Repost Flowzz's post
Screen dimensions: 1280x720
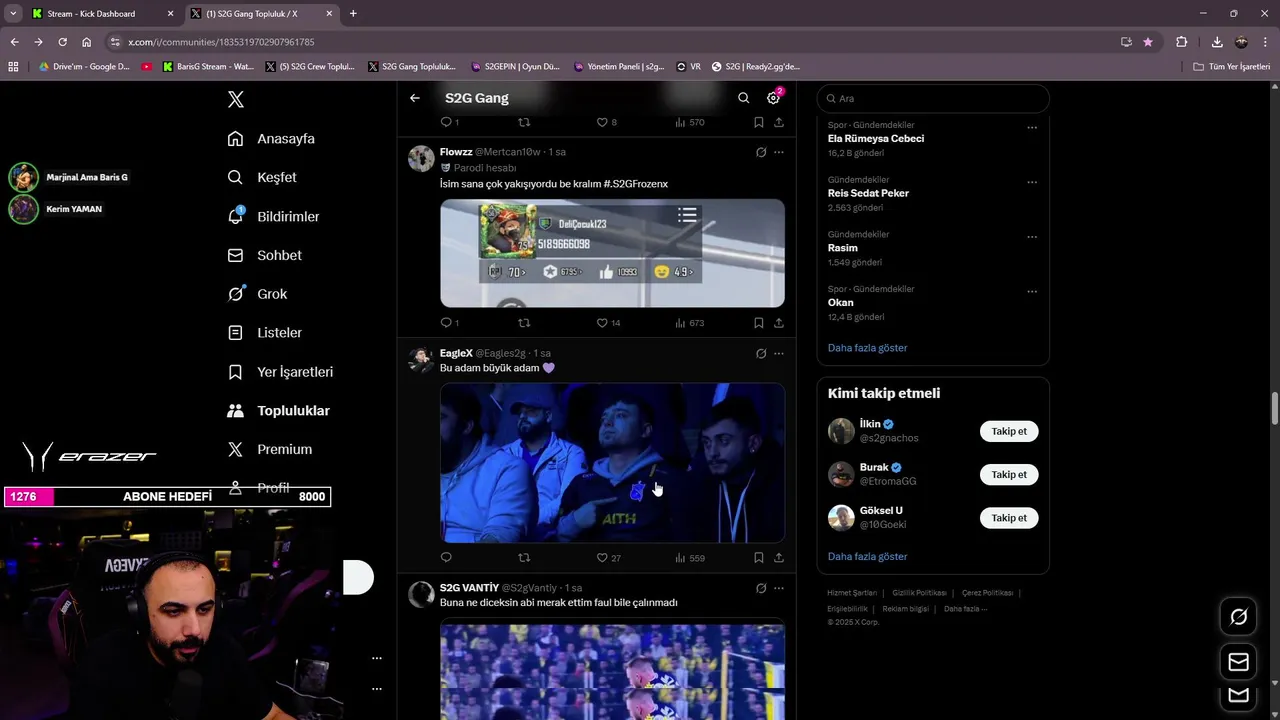(524, 323)
